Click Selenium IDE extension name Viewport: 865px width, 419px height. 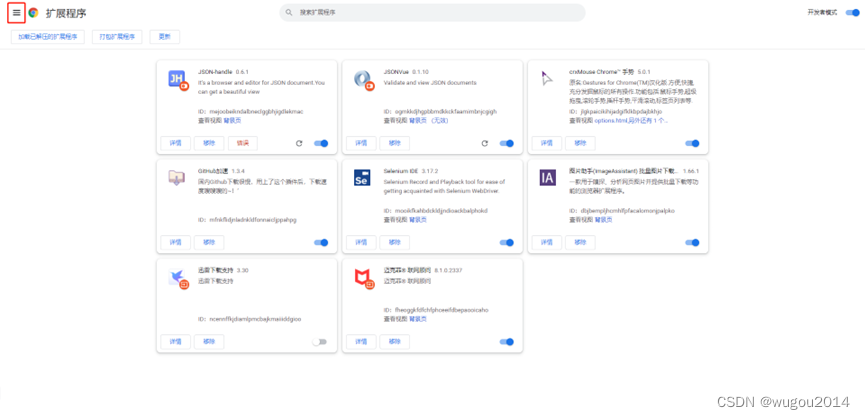[401, 171]
